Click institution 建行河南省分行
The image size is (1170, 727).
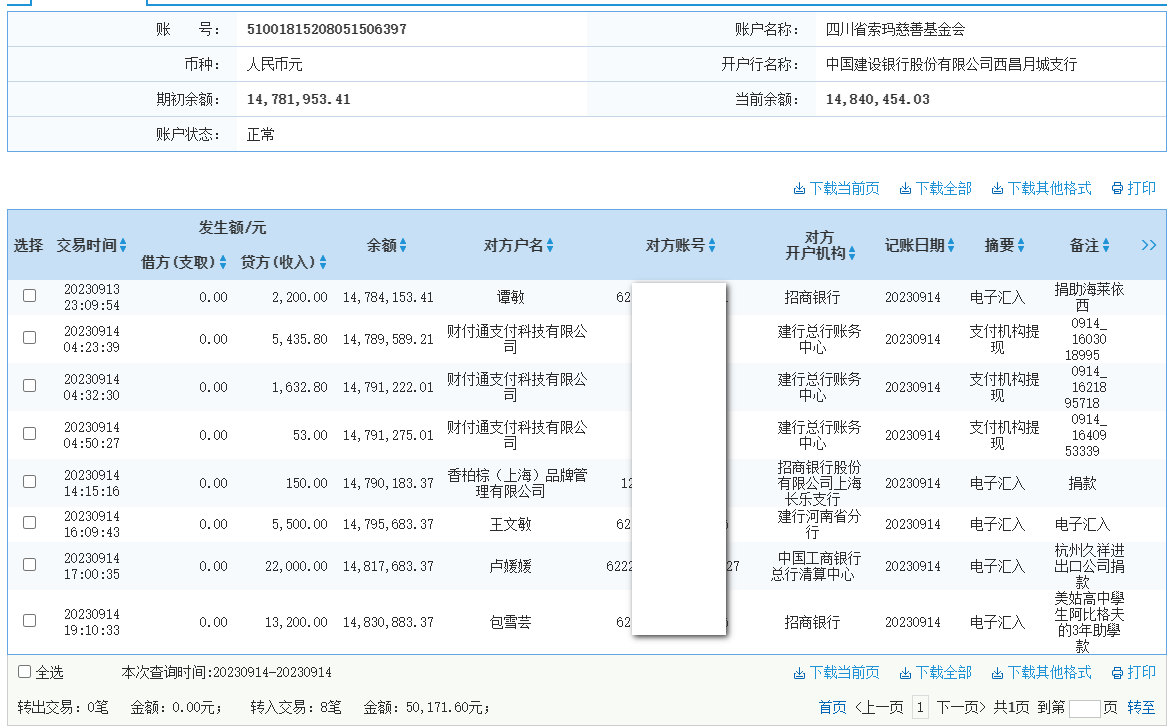819,525
